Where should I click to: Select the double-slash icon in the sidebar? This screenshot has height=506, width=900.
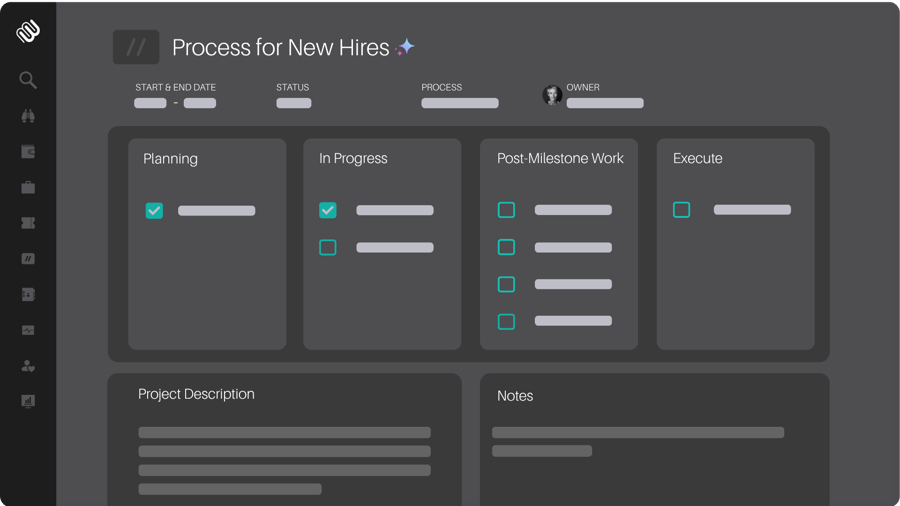28,259
